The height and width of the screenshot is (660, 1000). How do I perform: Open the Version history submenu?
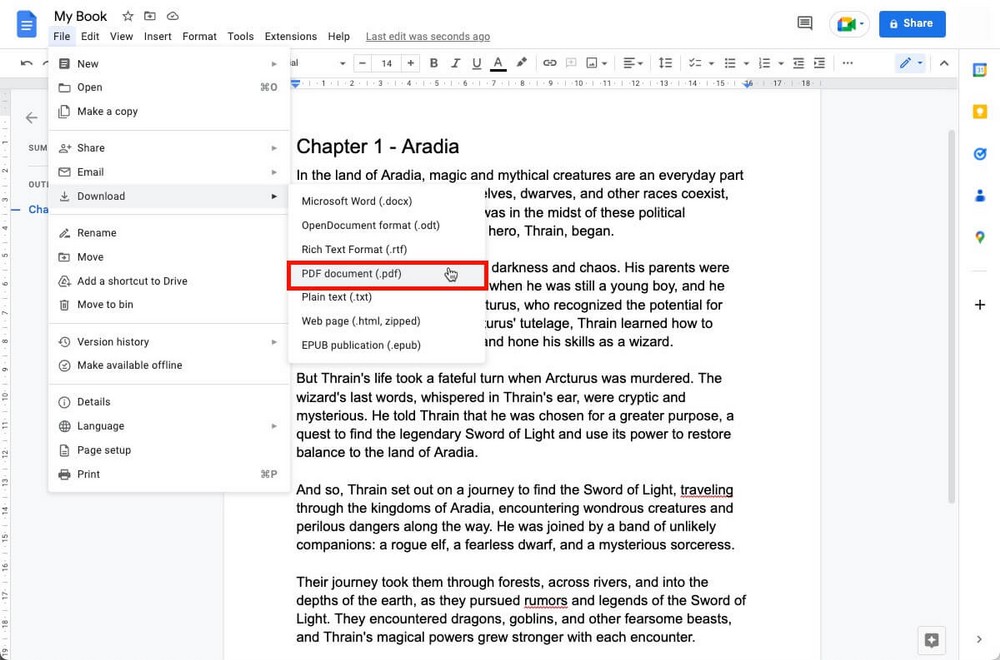(x=113, y=341)
